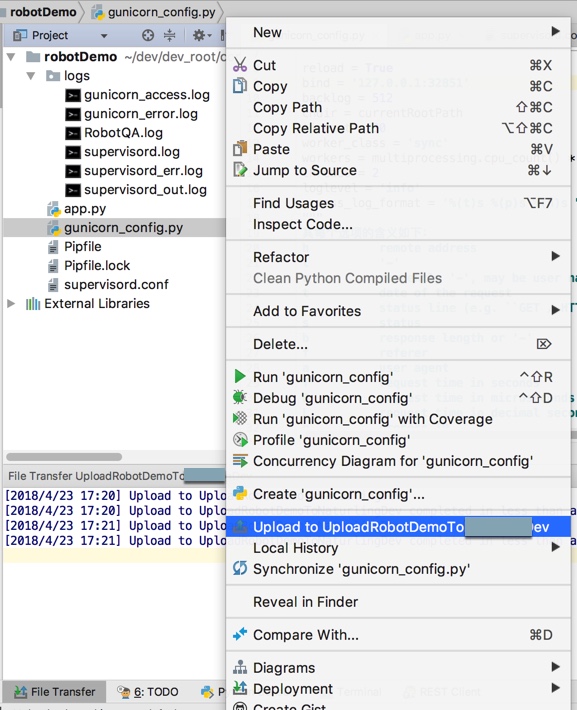The width and height of the screenshot is (577, 710).
Task: Open the 6: TODO tool window
Action: pos(148,691)
